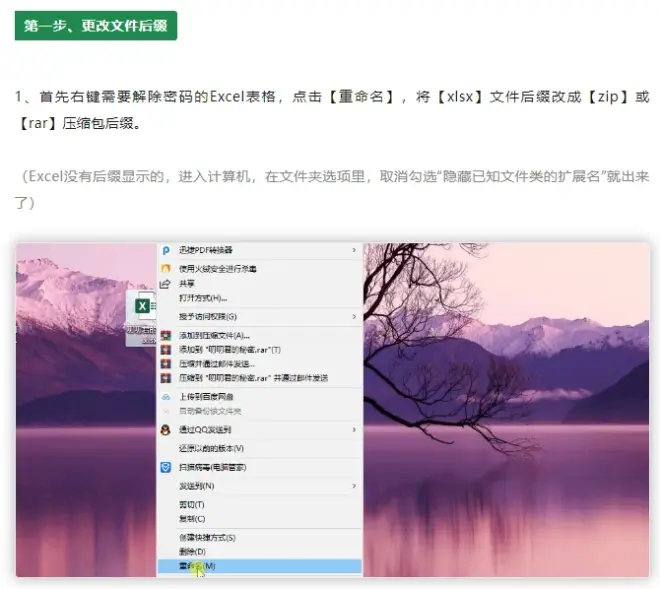Click the QQ penguin icon
The width and height of the screenshot is (660, 589).
167,429
